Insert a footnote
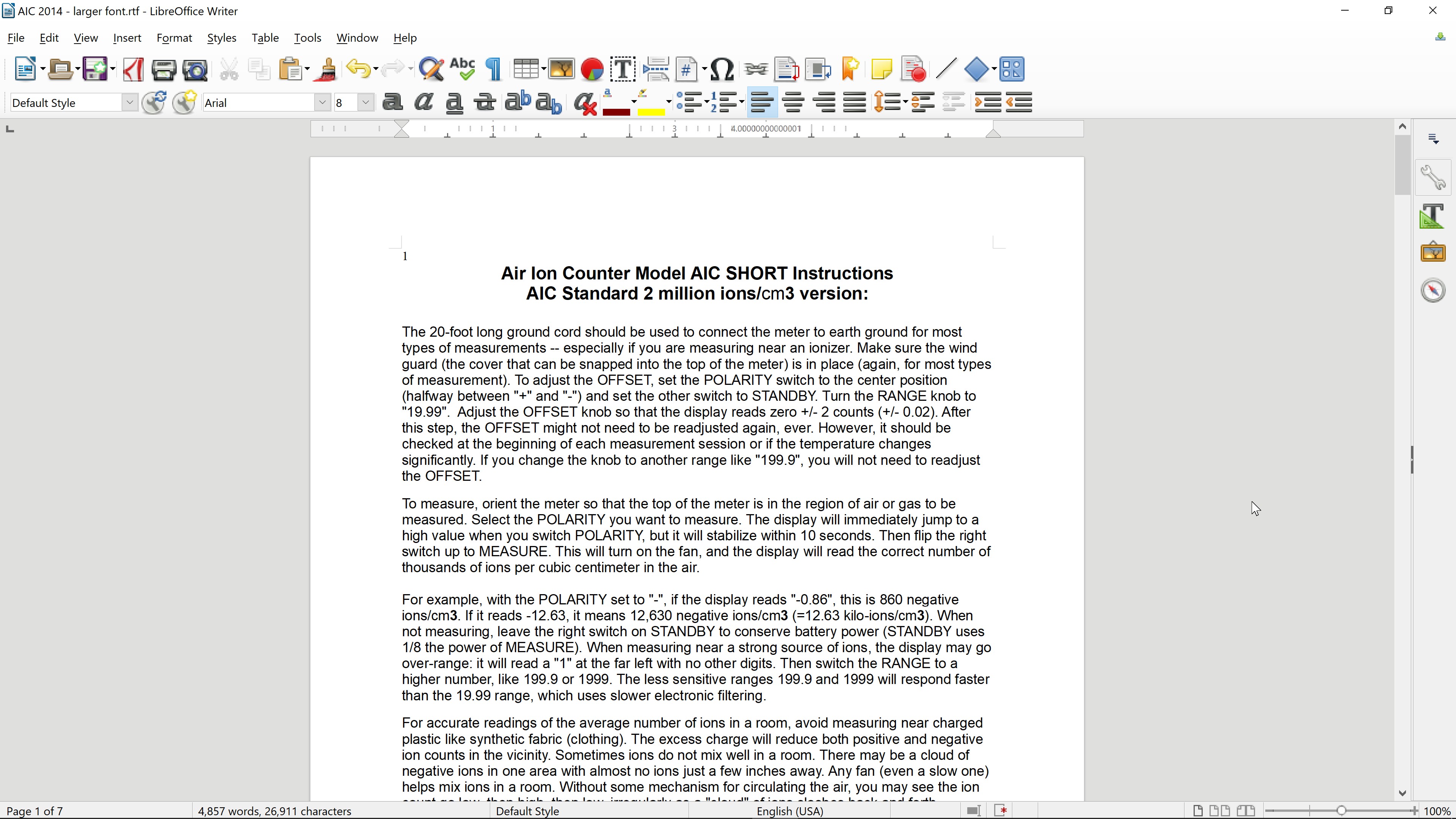 tap(787, 69)
